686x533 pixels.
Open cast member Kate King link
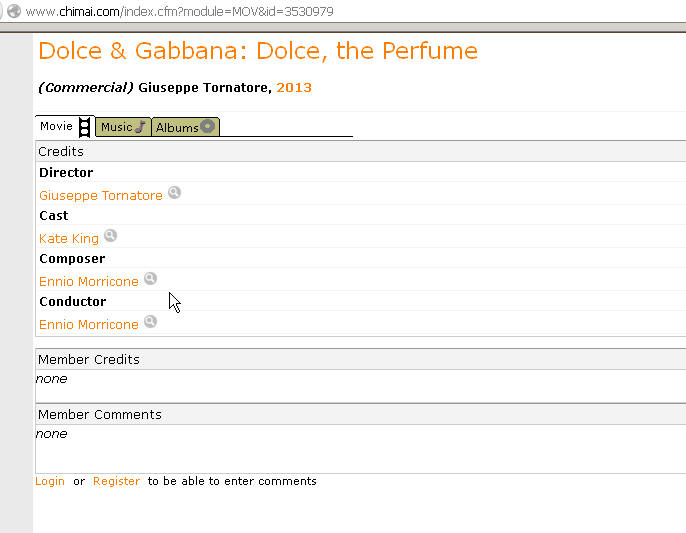[x=69, y=238]
